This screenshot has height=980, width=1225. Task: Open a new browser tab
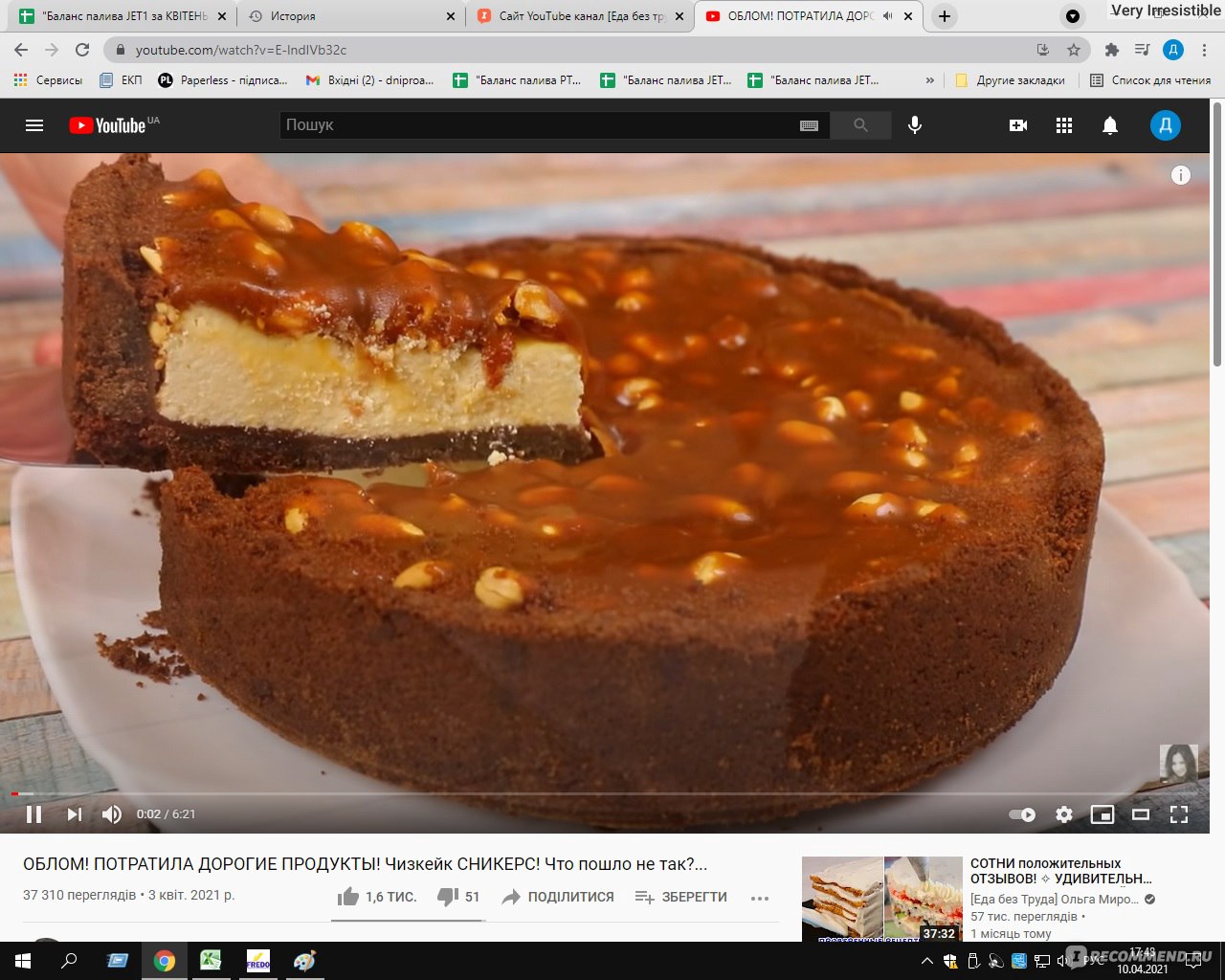[945, 16]
